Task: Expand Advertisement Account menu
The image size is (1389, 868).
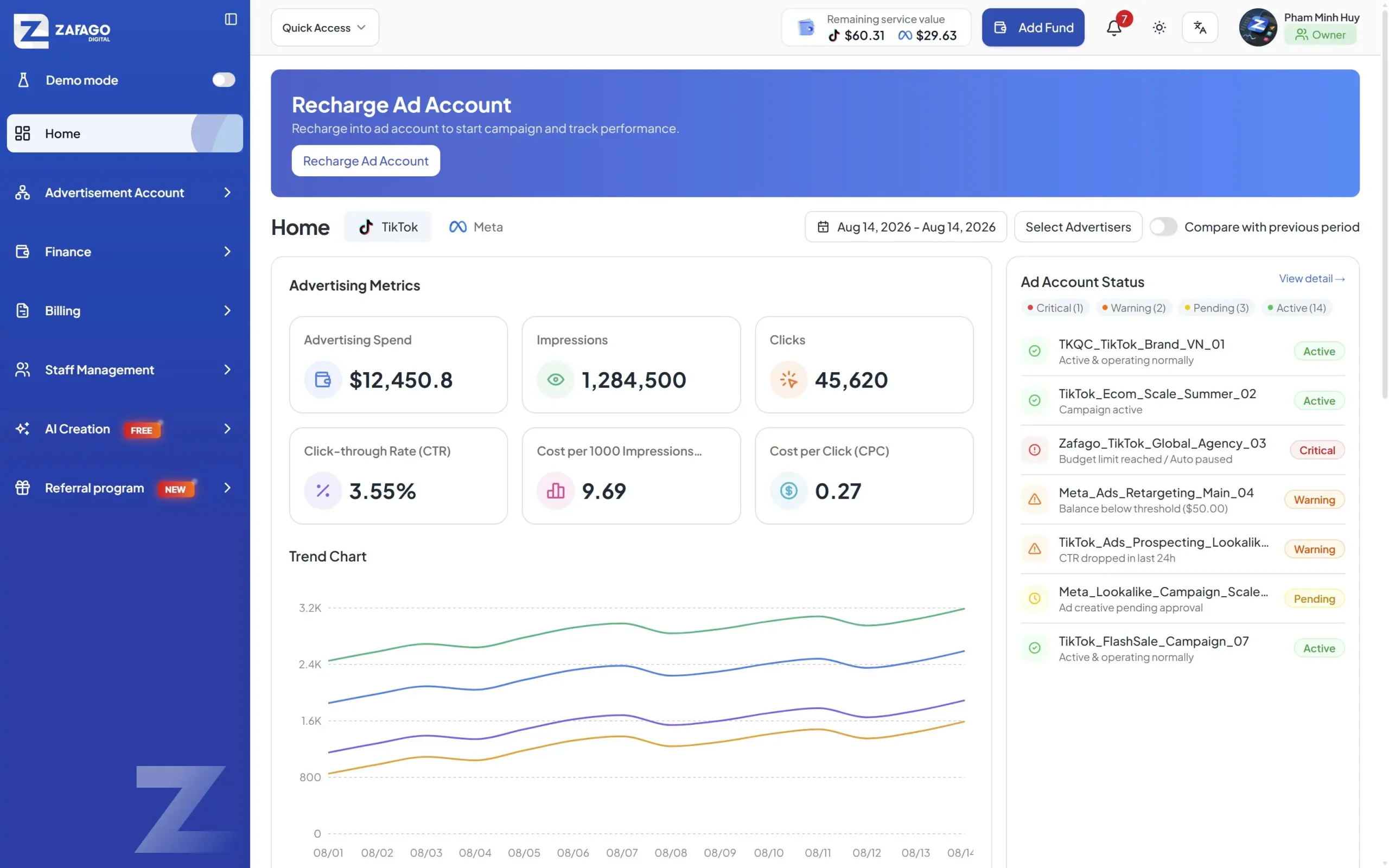Action: click(x=125, y=192)
